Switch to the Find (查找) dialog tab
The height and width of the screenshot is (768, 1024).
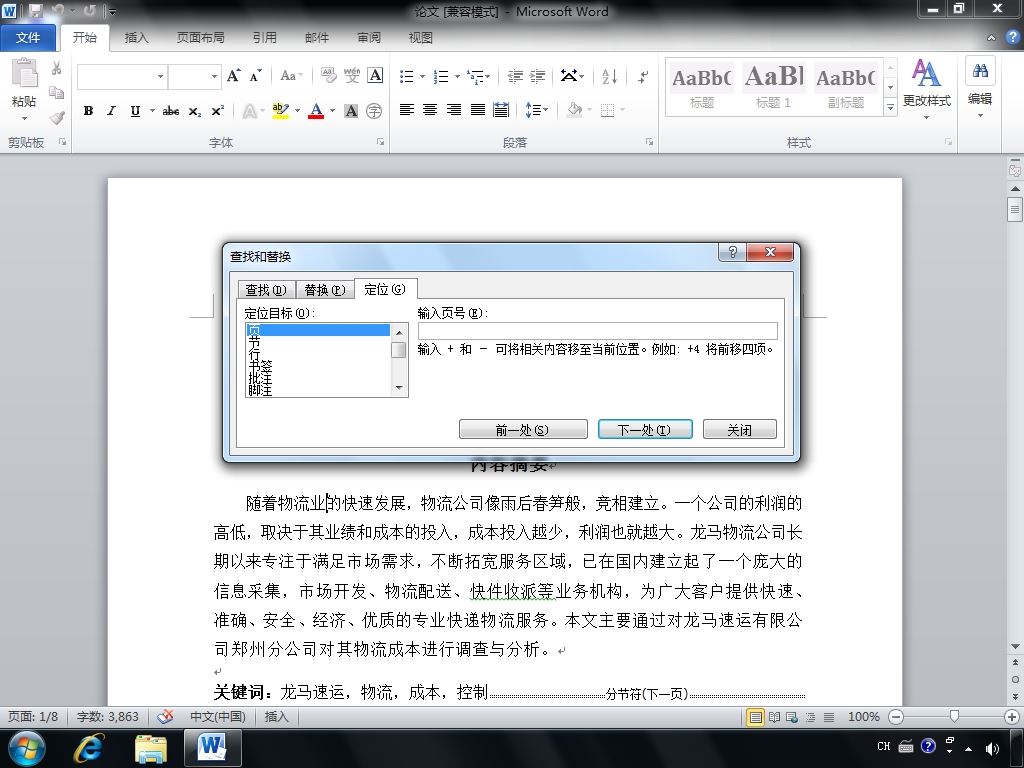(x=266, y=290)
